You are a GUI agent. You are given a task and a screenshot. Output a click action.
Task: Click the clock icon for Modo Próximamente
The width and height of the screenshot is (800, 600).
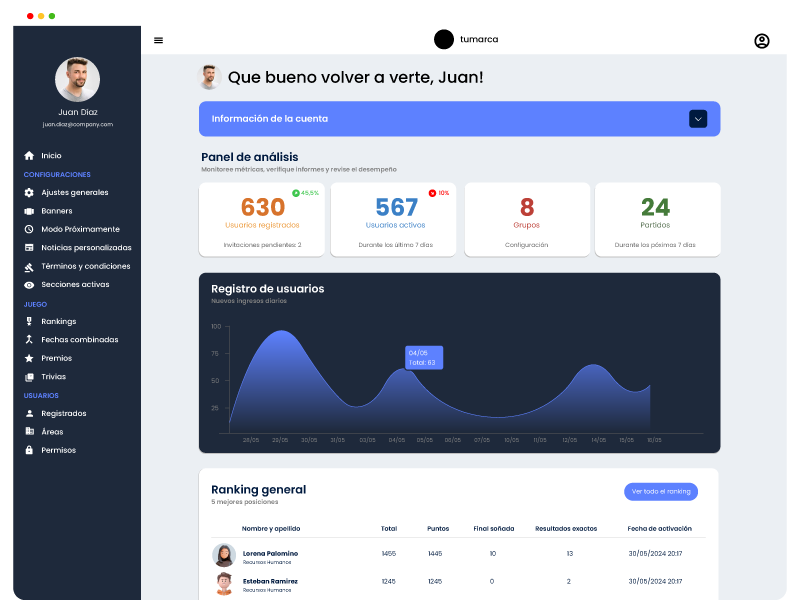tap(29, 229)
